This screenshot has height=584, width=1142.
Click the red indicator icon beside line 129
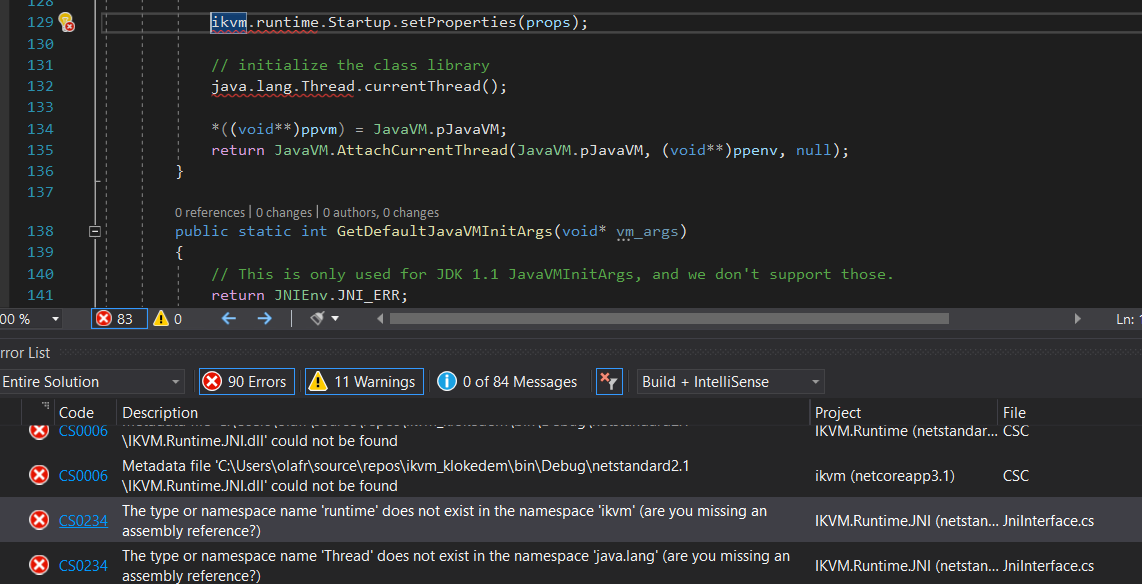[66, 21]
